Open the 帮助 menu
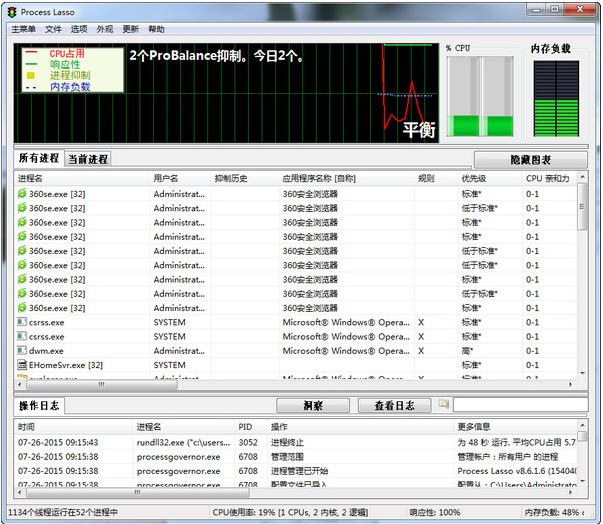This screenshot has height=524, width=603. click(x=156, y=29)
